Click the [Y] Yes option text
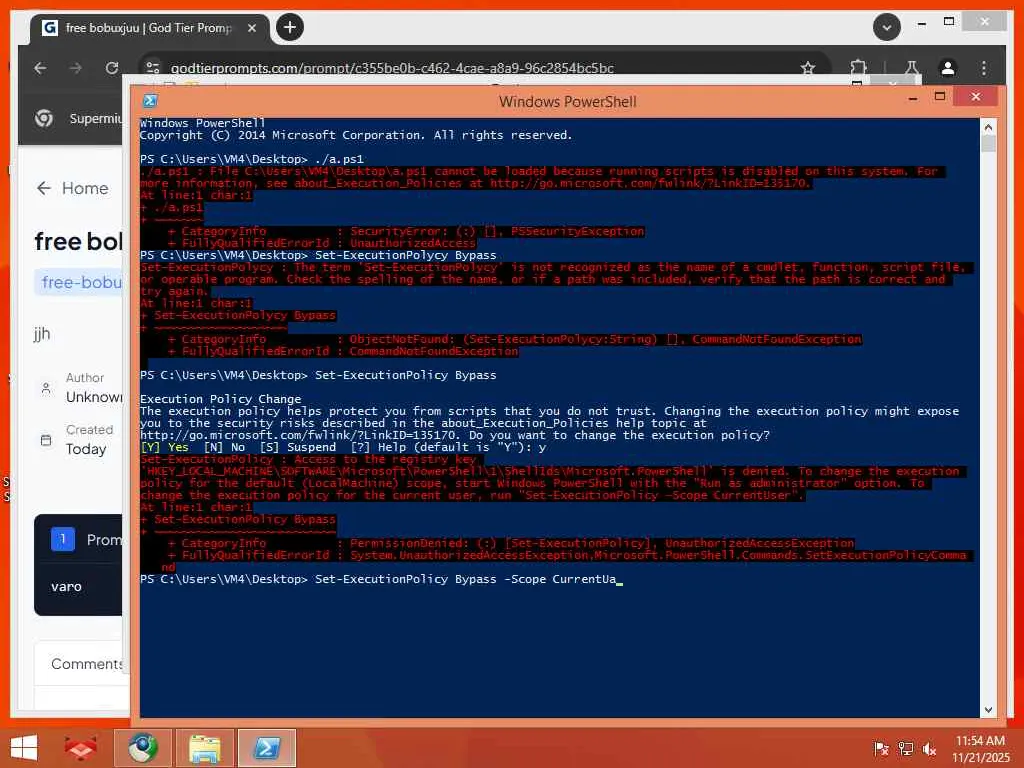Viewport: 1024px width, 768px height. pos(165,447)
